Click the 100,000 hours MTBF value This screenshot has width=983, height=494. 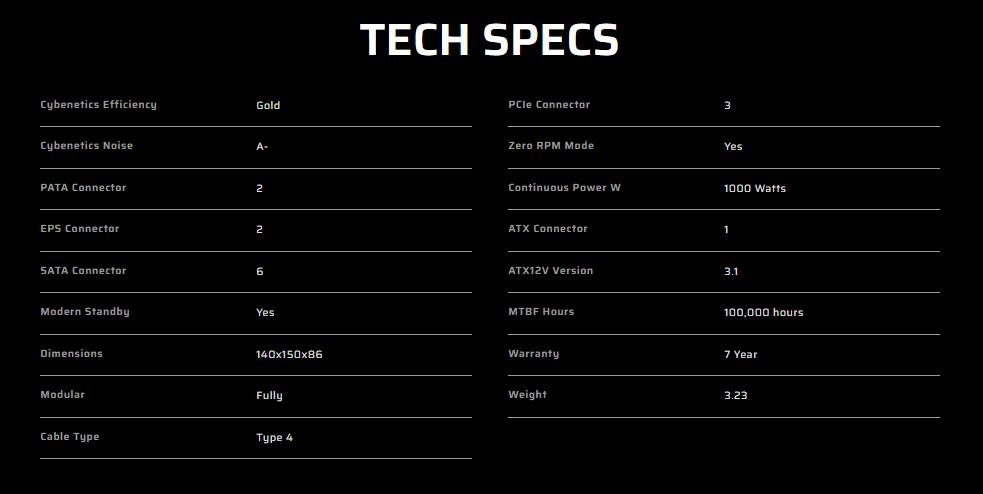[x=763, y=312]
